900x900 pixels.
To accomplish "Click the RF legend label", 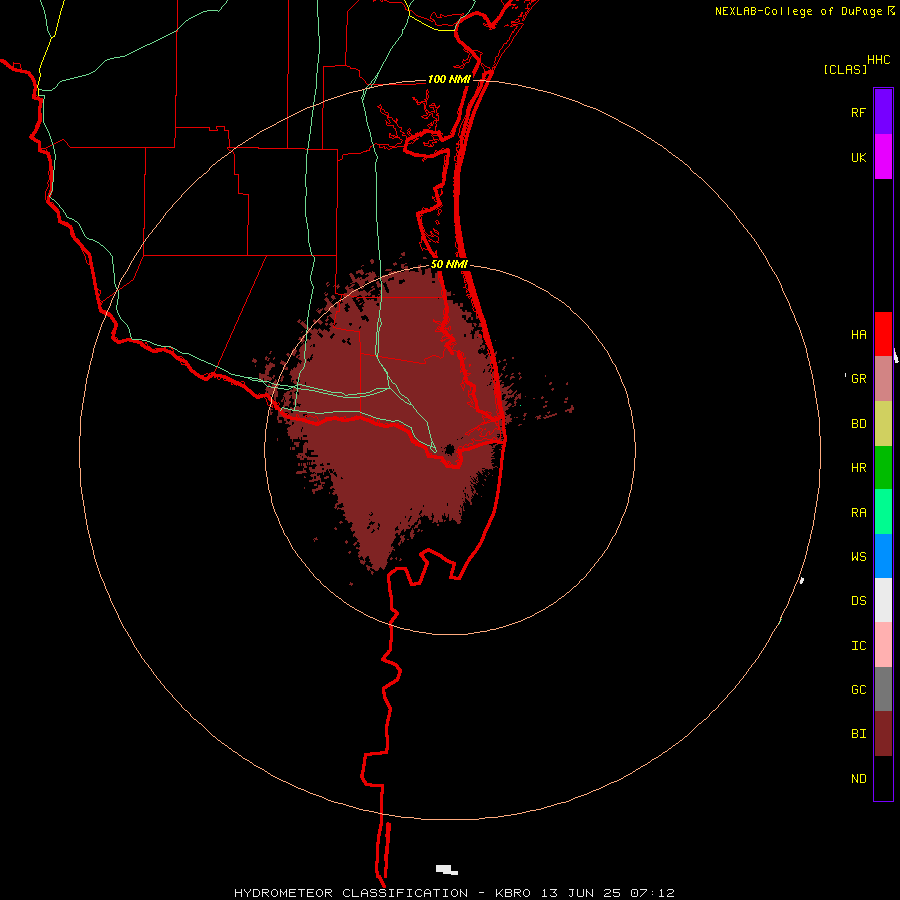I will (858, 112).
